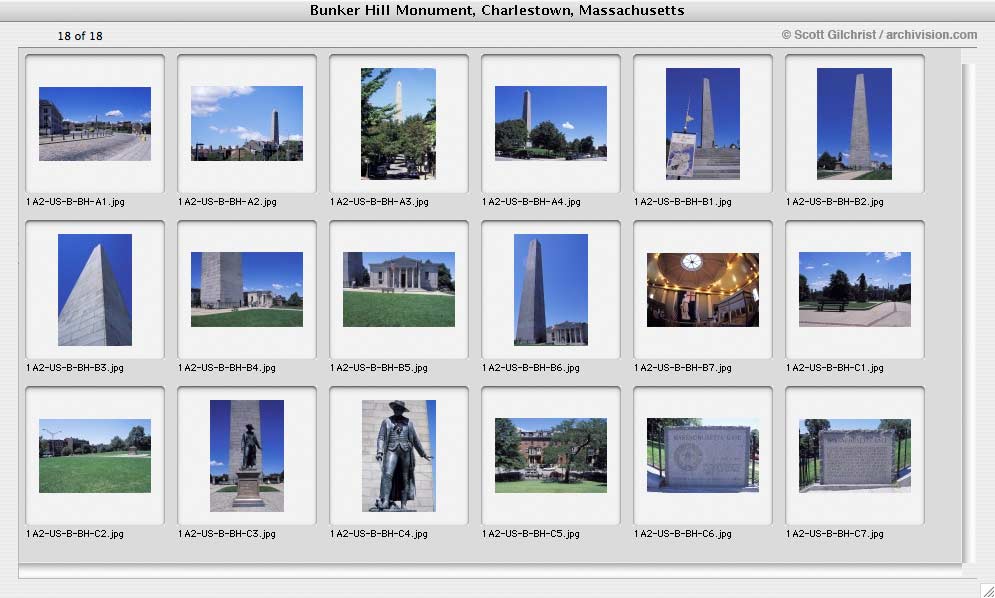Click the filename label 1A2-US-B-BH-C4.jpg
This screenshot has width=995, height=598.
pyautogui.click(x=379, y=534)
